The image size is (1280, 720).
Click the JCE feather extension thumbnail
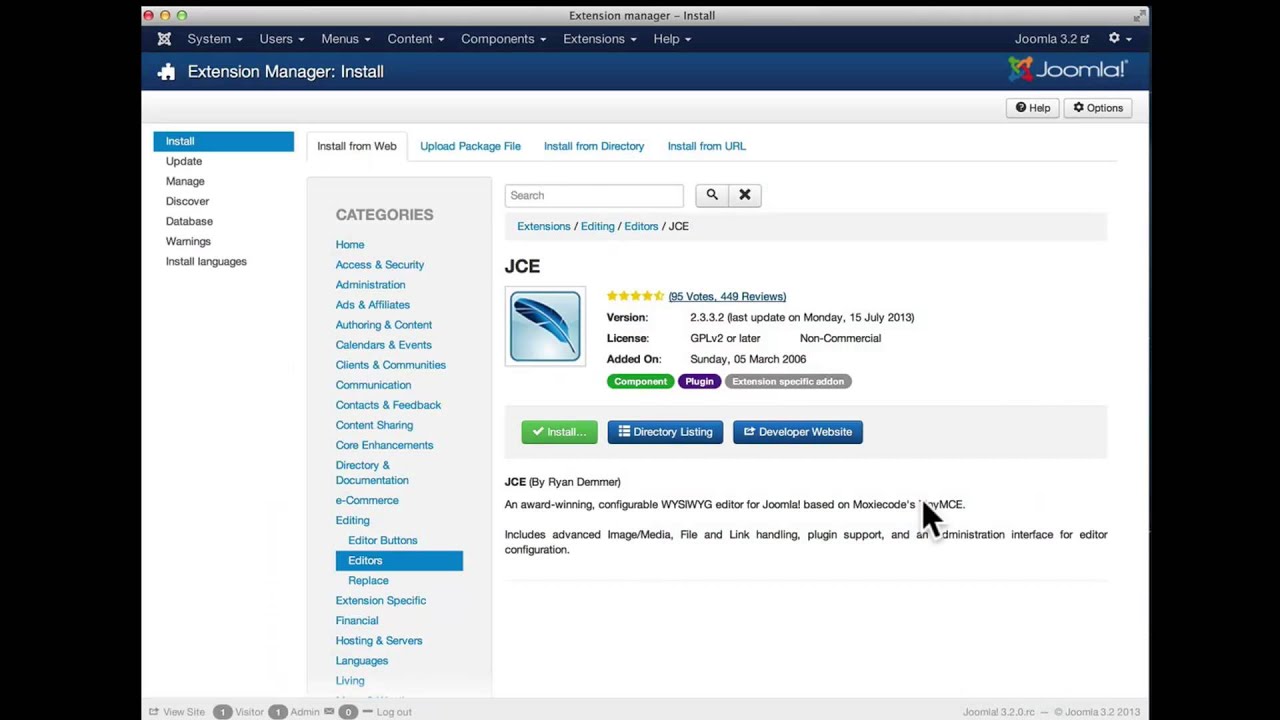pos(545,327)
